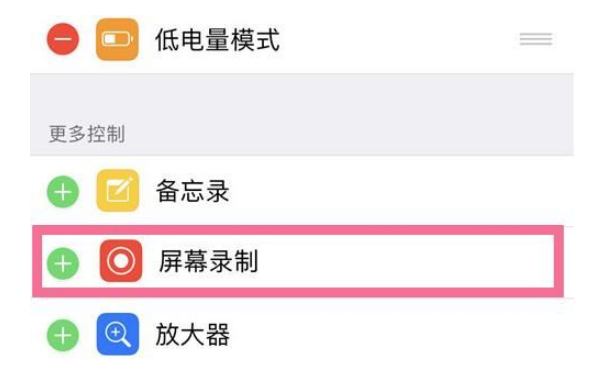This screenshot has height=370, width=591.
Task: Click the pink highlight border around 屏幕录制
Action: point(298,230)
